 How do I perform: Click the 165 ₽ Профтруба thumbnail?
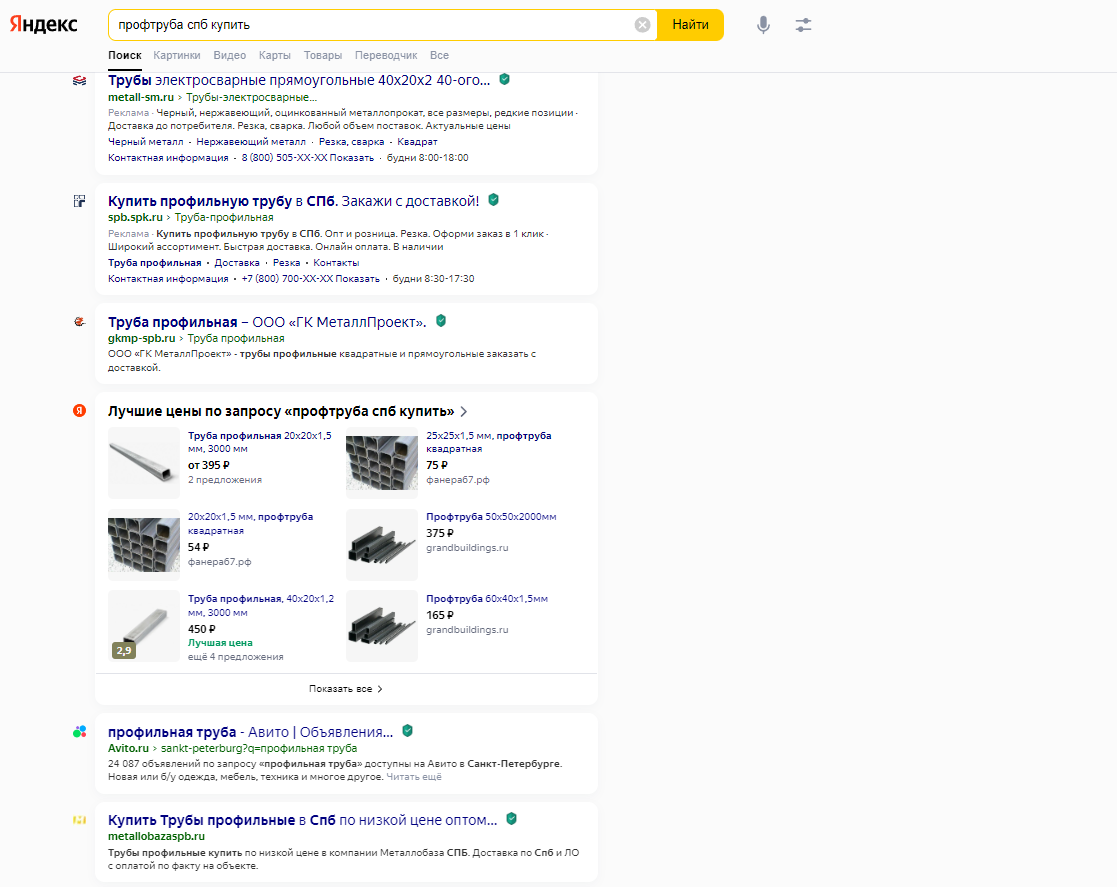[382, 626]
